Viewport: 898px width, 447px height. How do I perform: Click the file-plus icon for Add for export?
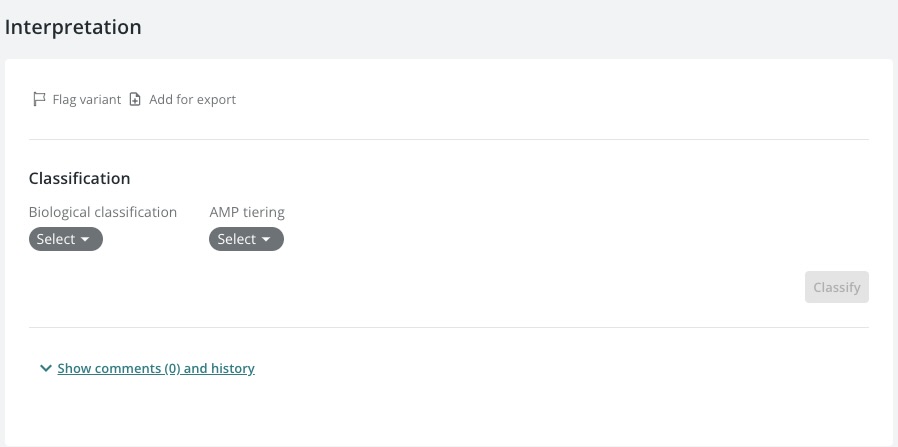pos(135,100)
